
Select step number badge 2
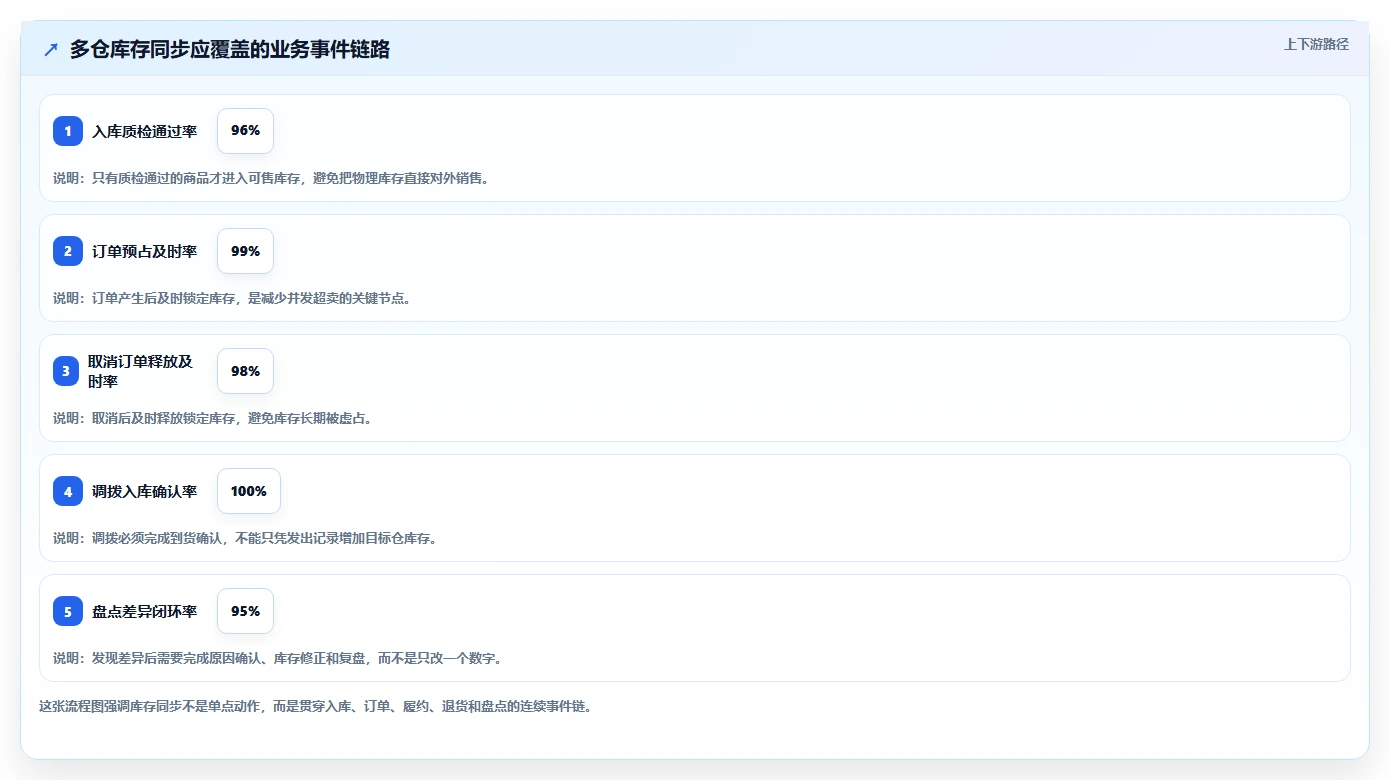[68, 251]
